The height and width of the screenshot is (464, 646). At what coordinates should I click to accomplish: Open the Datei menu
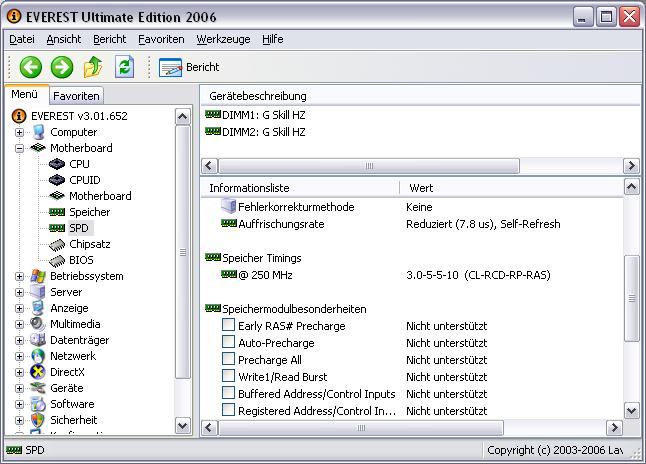pyautogui.click(x=22, y=39)
